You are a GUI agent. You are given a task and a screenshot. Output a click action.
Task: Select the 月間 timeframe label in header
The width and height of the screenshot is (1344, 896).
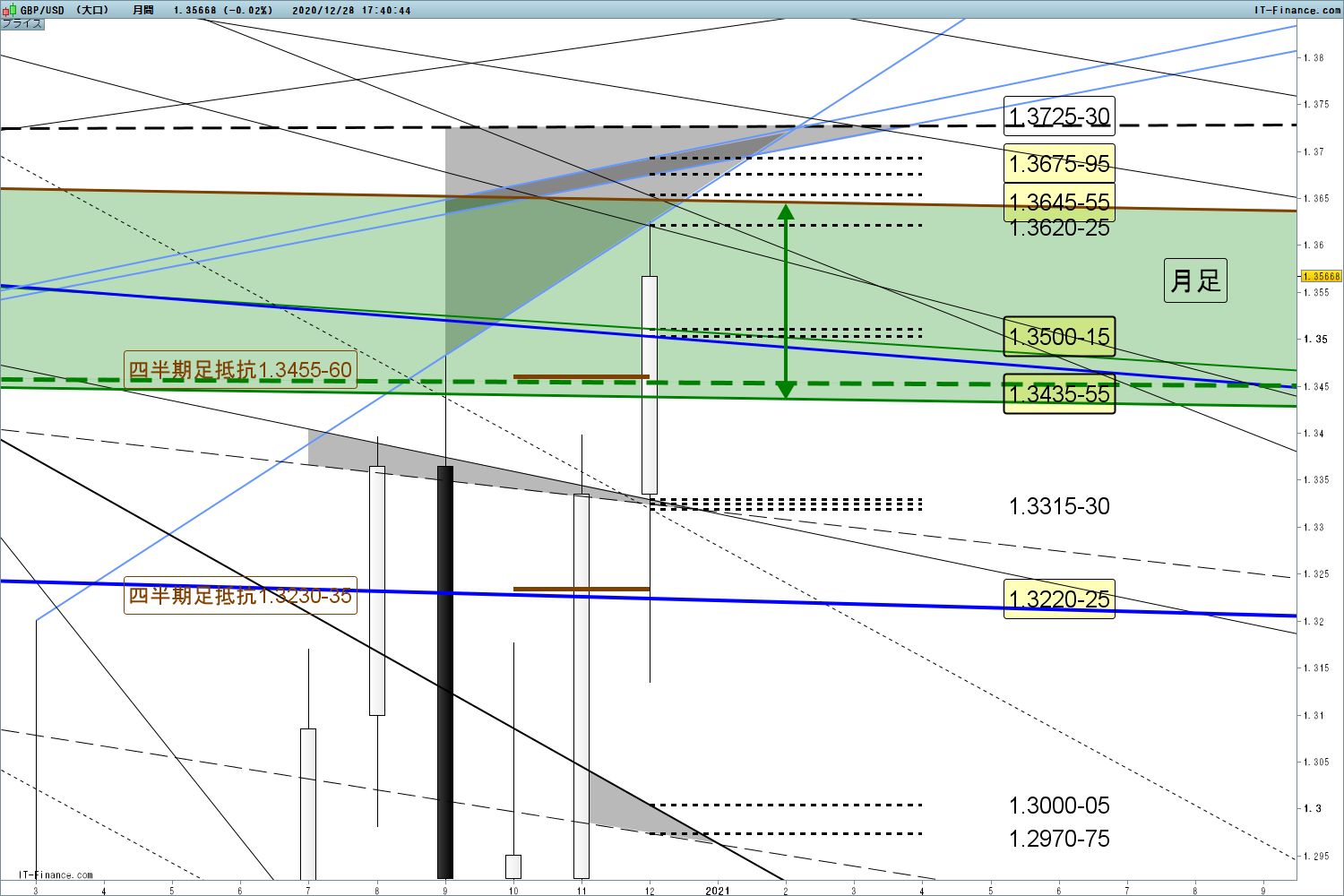coord(142,10)
